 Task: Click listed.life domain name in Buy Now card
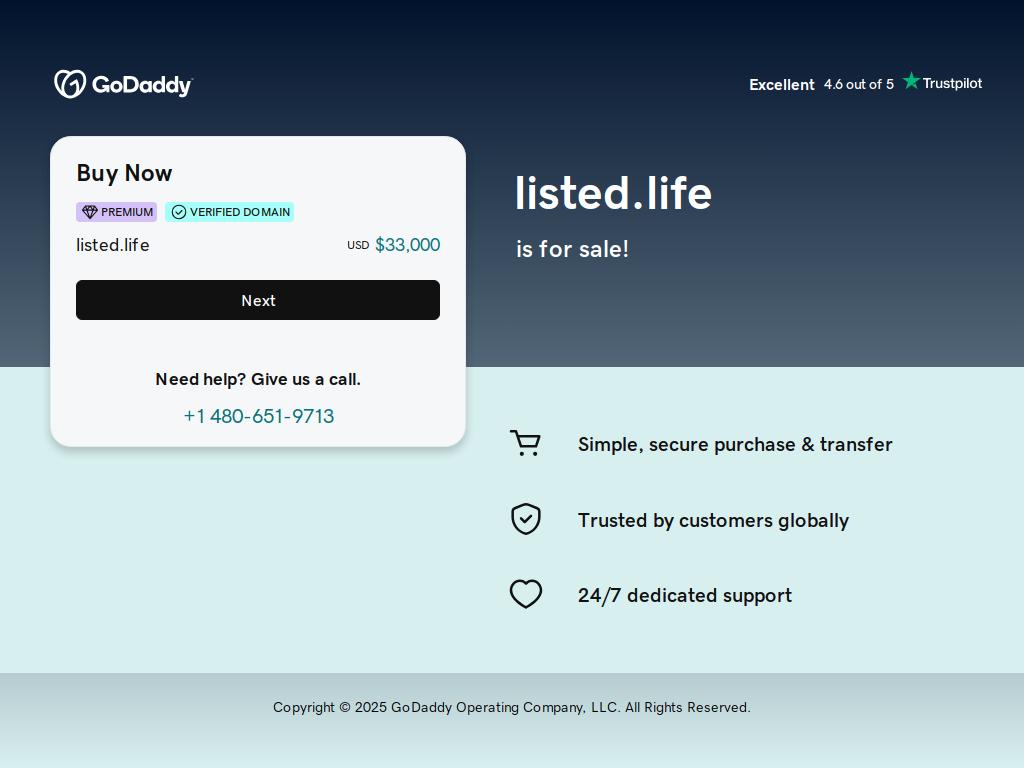[x=113, y=245]
